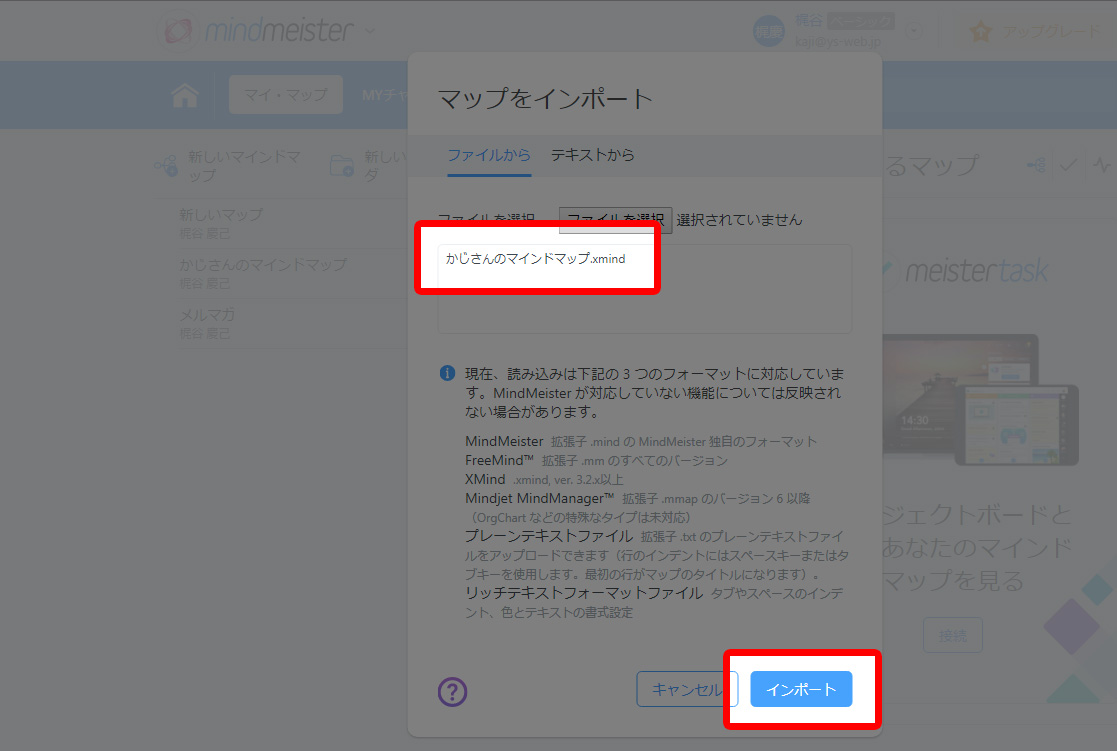Click the upgrade star icon
The height and width of the screenshot is (751, 1117).
click(x=978, y=31)
